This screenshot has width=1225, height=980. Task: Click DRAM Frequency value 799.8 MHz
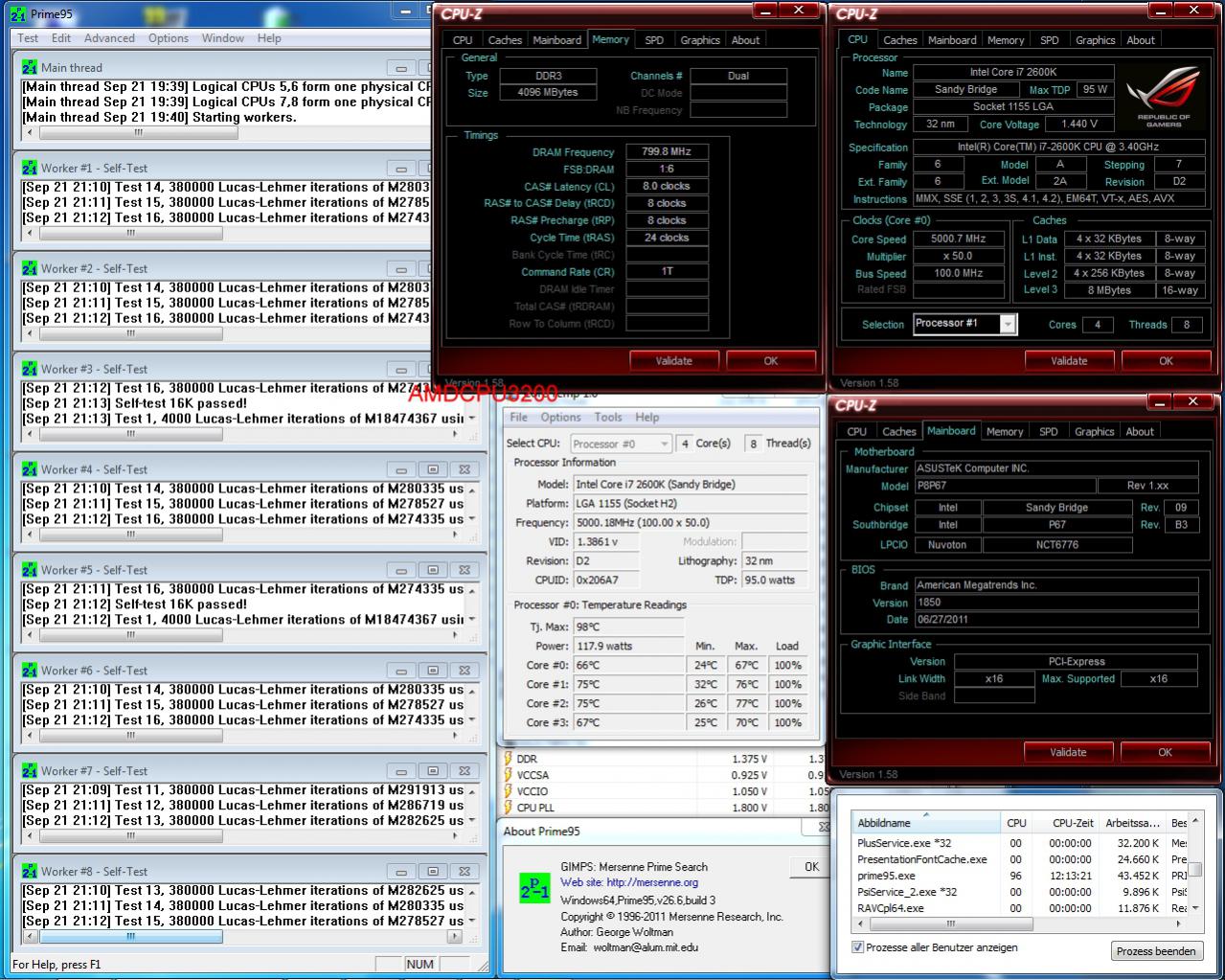pyautogui.click(x=667, y=151)
